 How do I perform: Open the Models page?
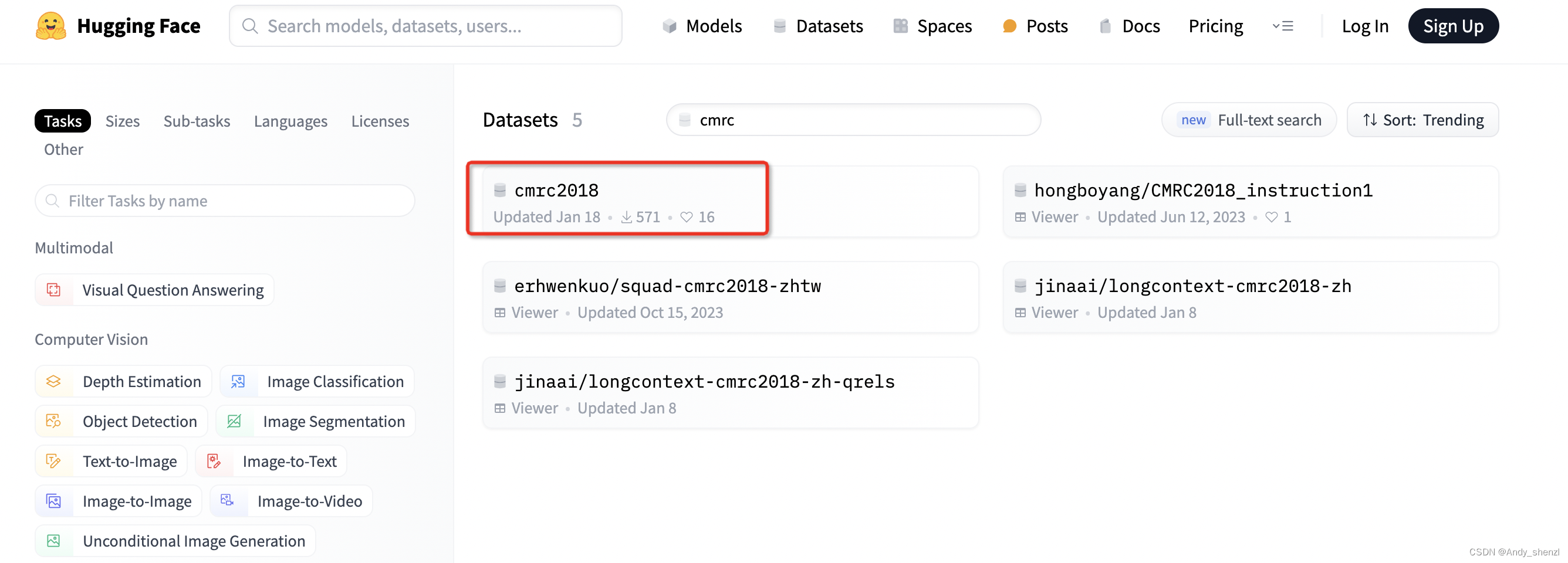click(x=702, y=26)
